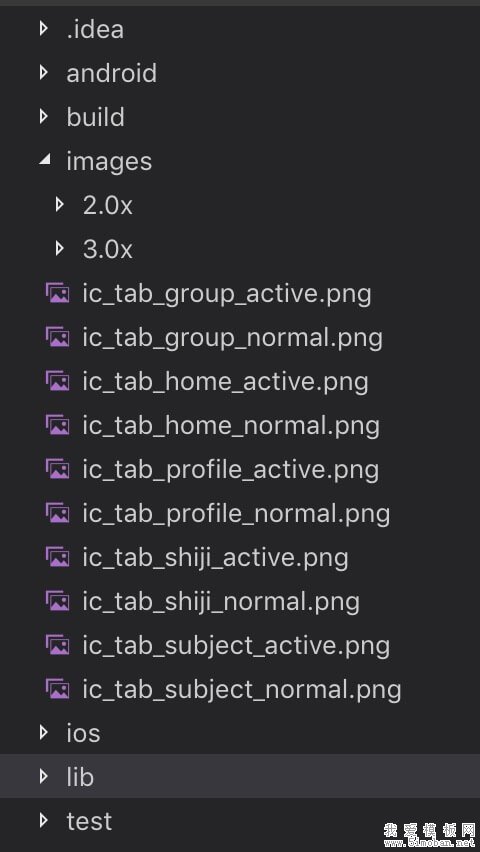480x852 pixels.
Task: Click image icon beside ic_tab_subject_active.png
Action: (58, 646)
